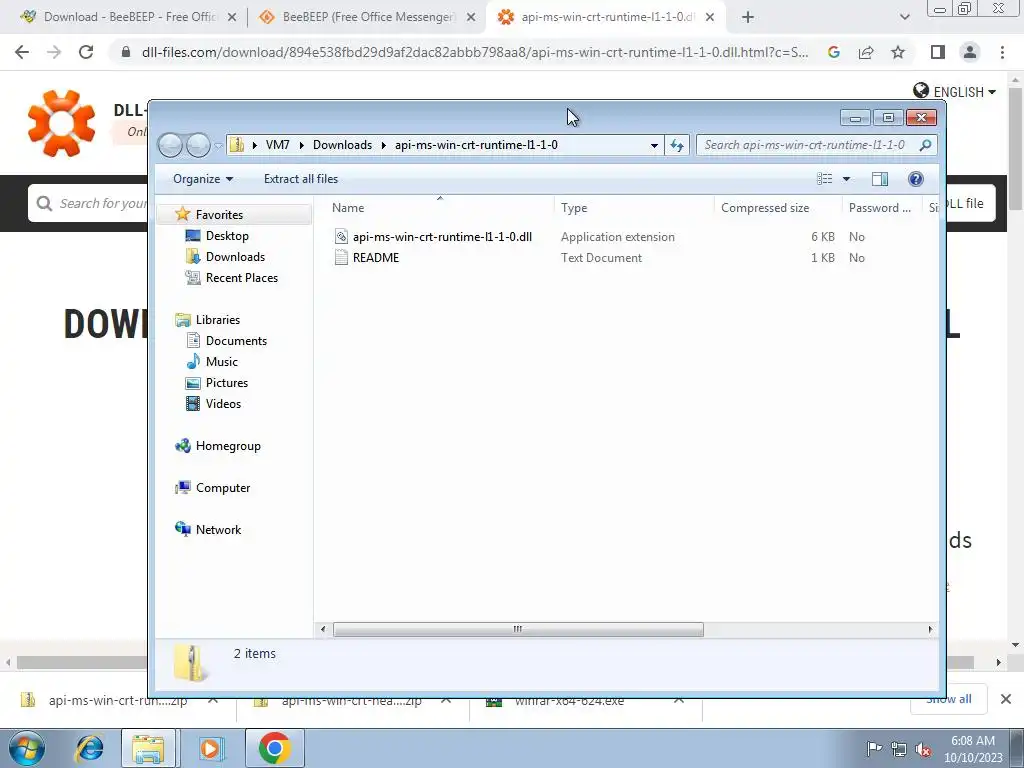This screenshot has height=768, width=1024.
Task: Select the README text document icon
Action: pyautogui.click(x=341, y=257)
